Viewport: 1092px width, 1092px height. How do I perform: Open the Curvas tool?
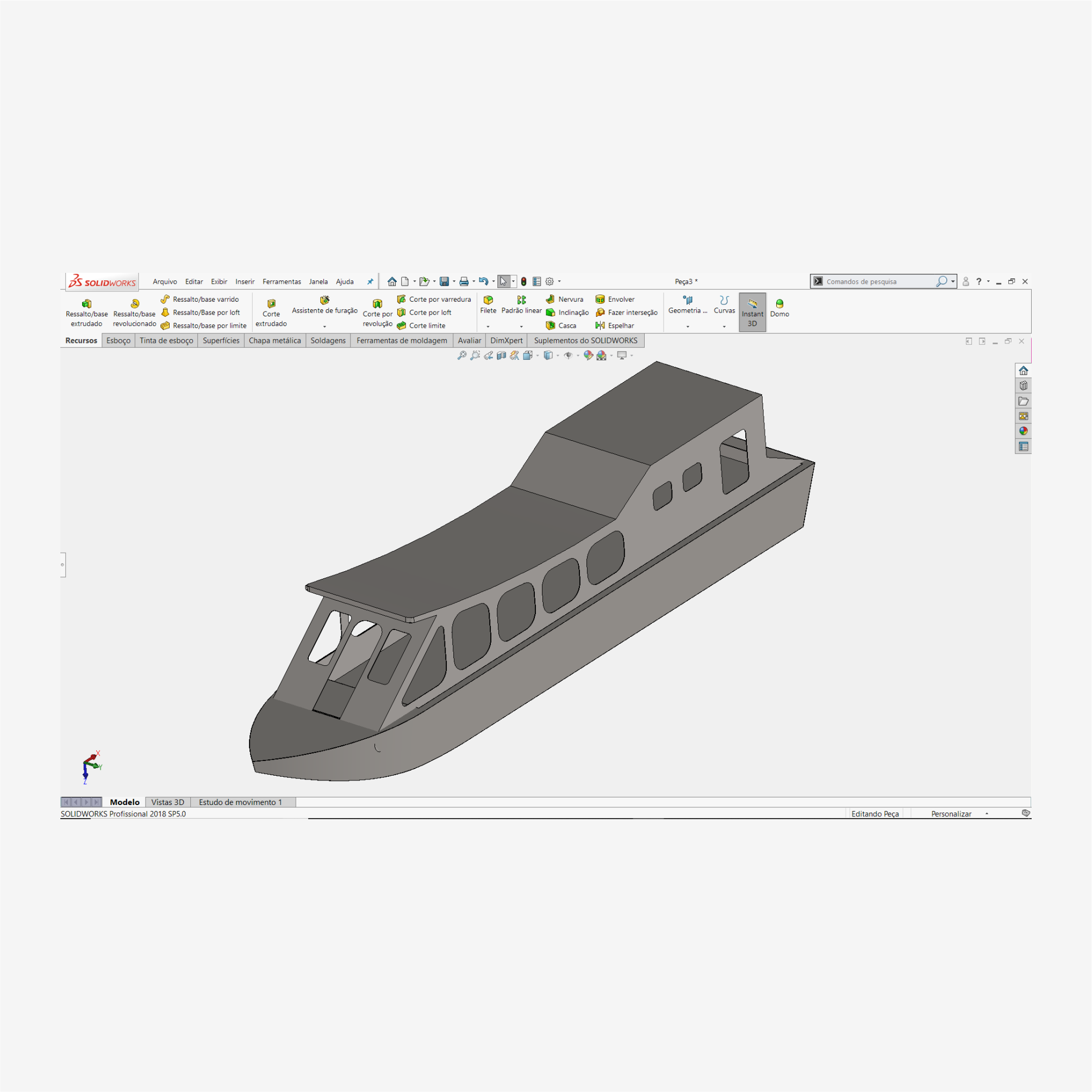click(724, 305)
